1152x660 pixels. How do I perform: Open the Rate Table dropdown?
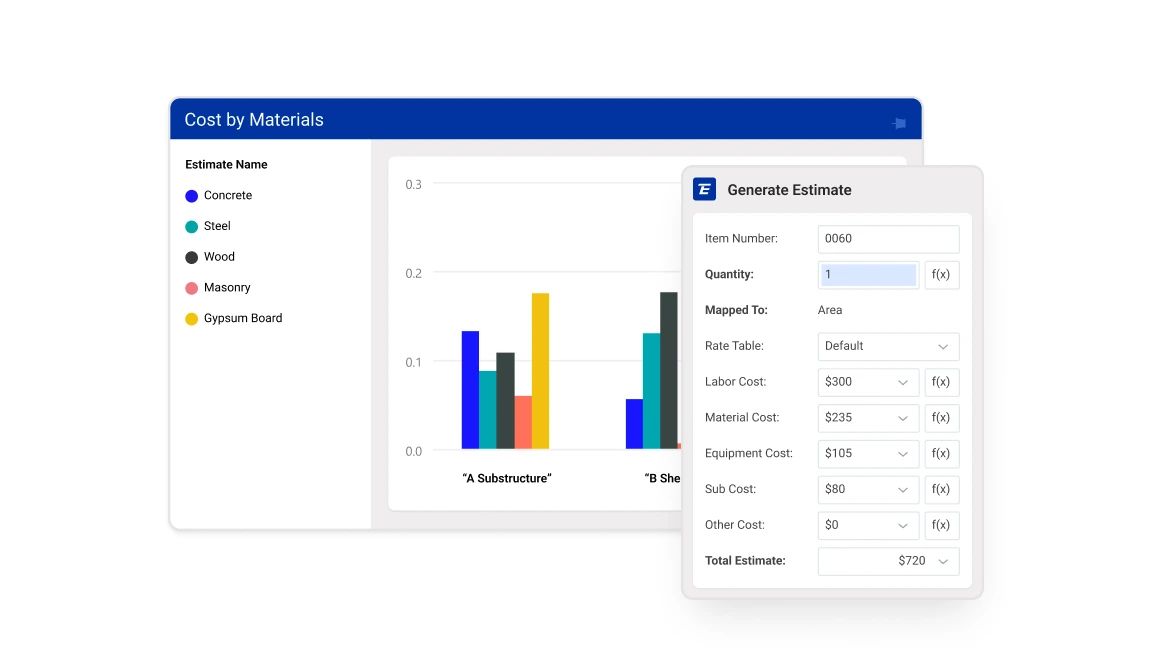point(888,346)
